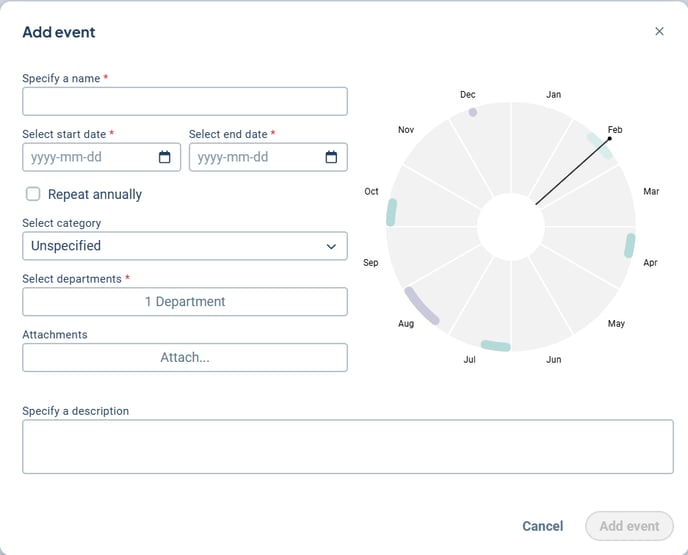Click the July event marker on wheel
Image resolution: width=688 pixels, height=555 pixels.
[x=495, y=346]
